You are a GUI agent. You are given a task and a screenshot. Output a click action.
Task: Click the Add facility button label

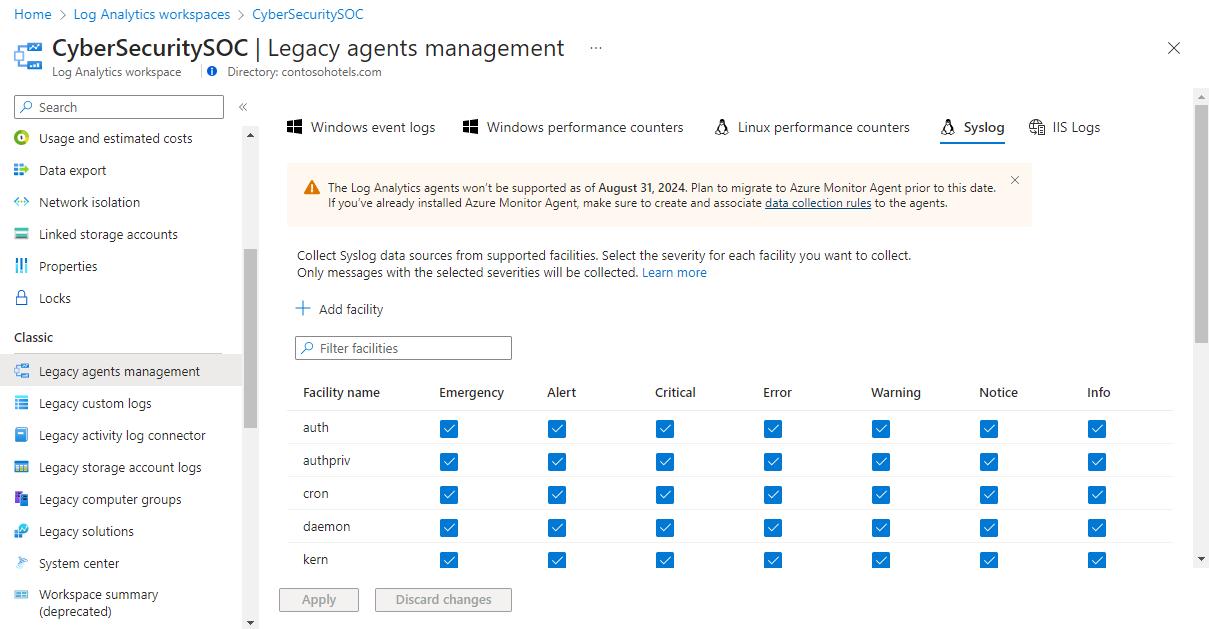click(351, 309)
